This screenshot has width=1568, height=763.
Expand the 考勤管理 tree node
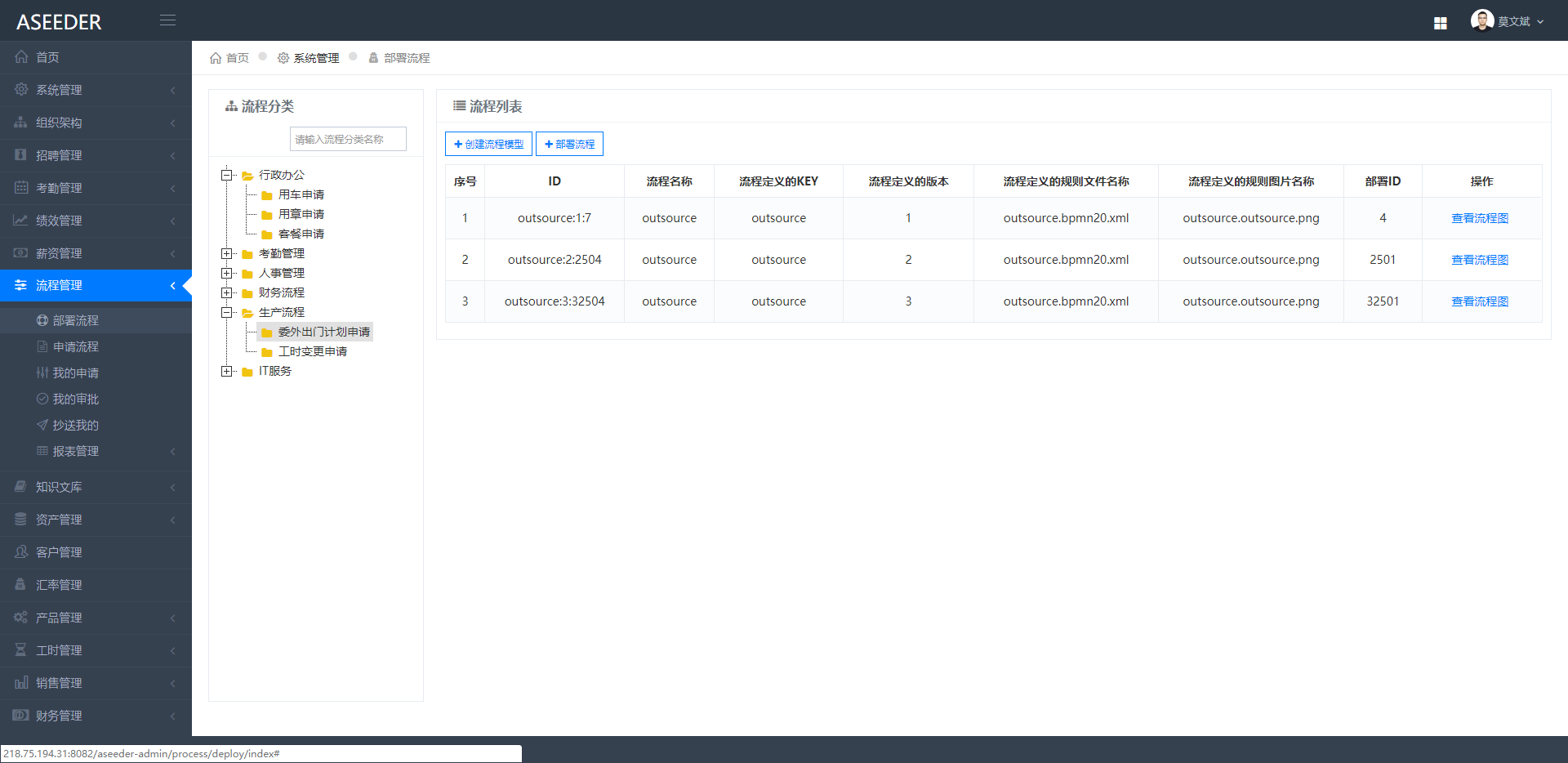(x=226, y=253)
